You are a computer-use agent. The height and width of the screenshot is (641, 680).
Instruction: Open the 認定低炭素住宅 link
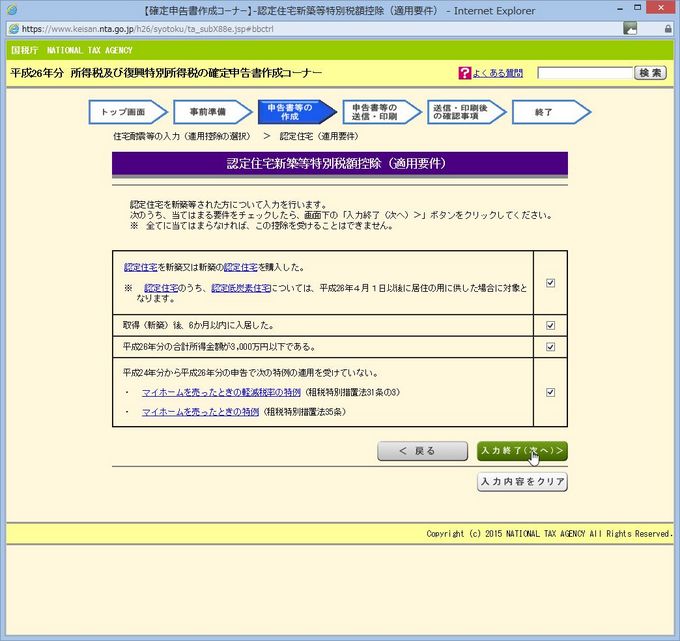tap(234, 288)
